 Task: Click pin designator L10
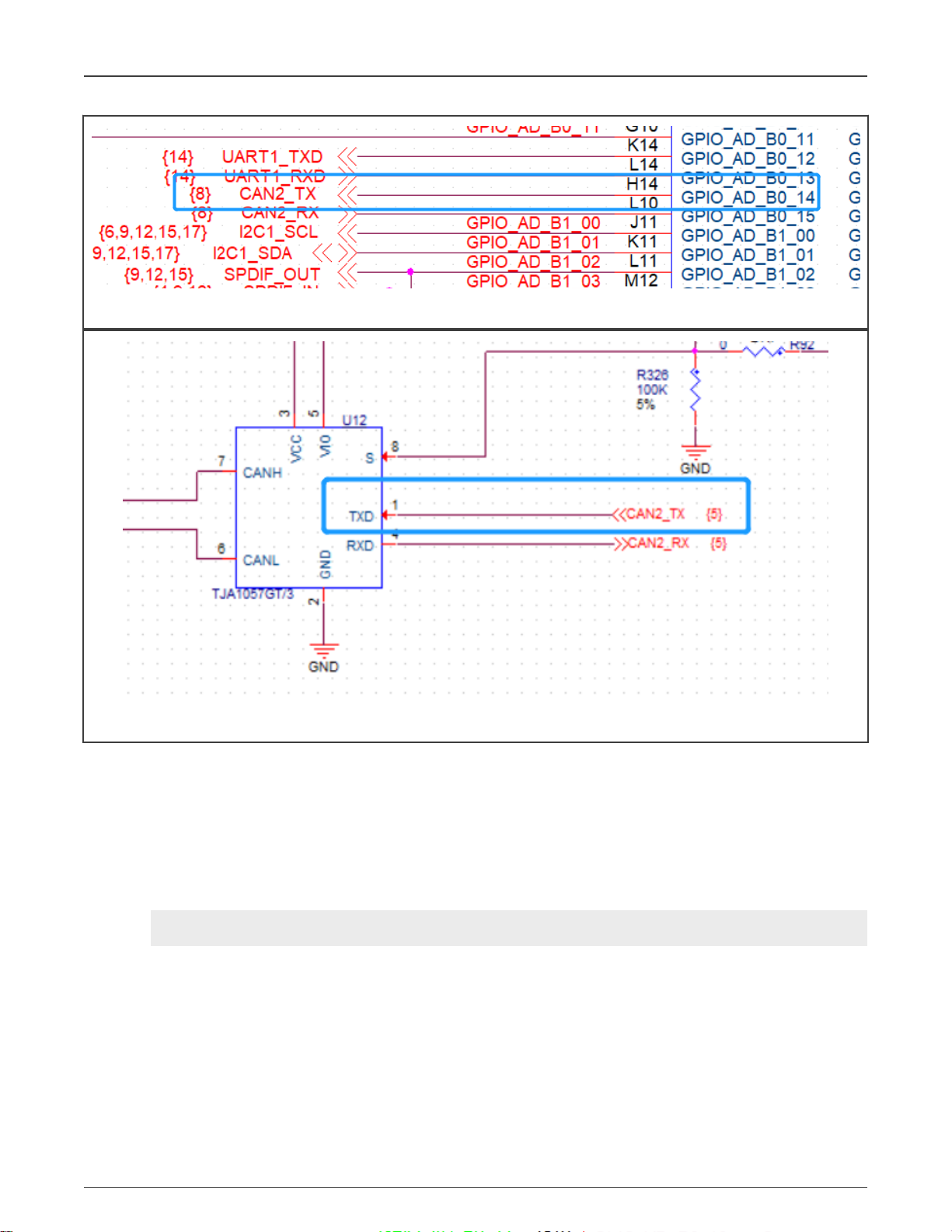tap(643, 203)
